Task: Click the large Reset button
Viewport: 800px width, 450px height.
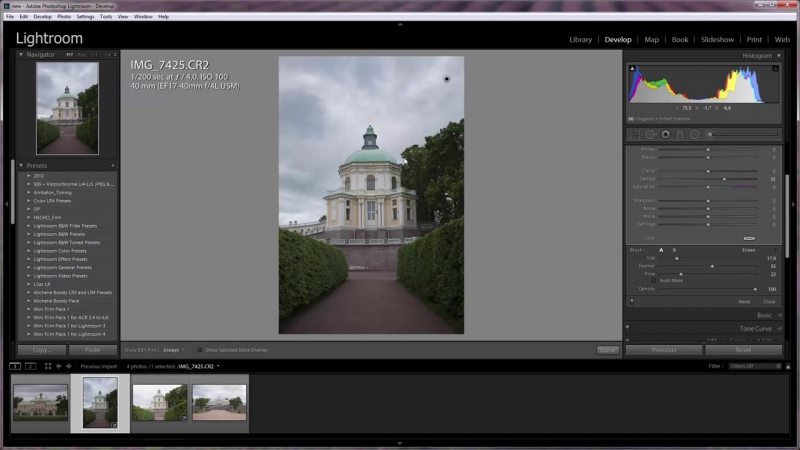Action: click(743, 350)
